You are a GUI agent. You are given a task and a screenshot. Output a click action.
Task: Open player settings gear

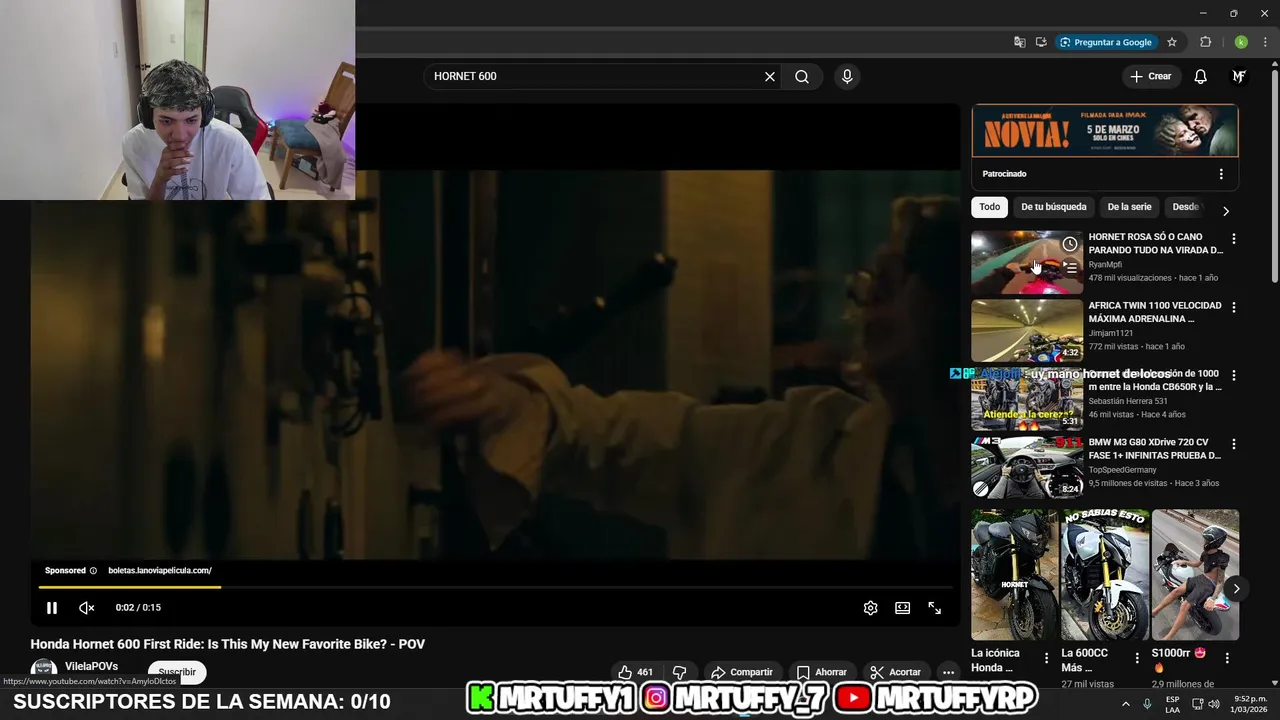871,608
